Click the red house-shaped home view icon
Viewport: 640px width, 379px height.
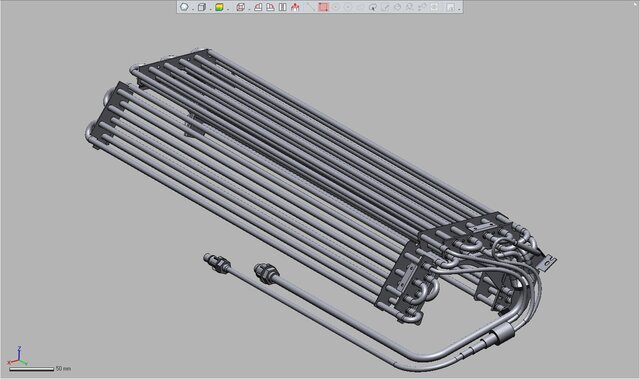pyautogui.click(x=295, y=7)
